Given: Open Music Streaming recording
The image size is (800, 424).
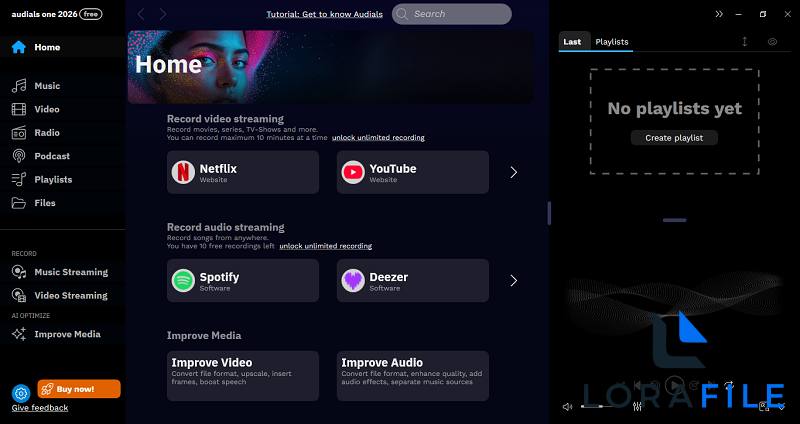Looking at the screenshot, I should point(60,272).
